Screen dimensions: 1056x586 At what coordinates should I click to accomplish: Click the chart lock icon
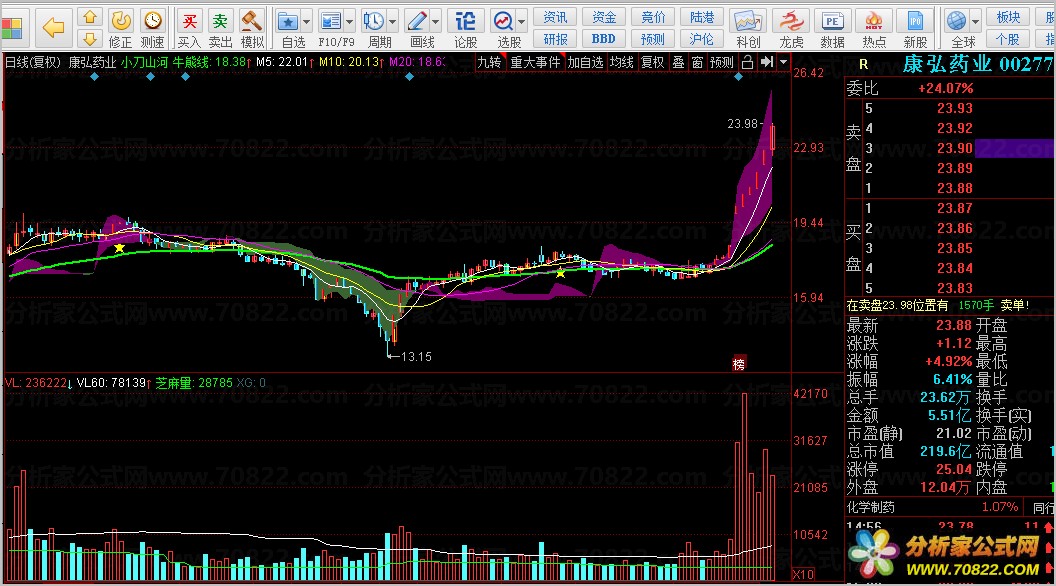748,62
